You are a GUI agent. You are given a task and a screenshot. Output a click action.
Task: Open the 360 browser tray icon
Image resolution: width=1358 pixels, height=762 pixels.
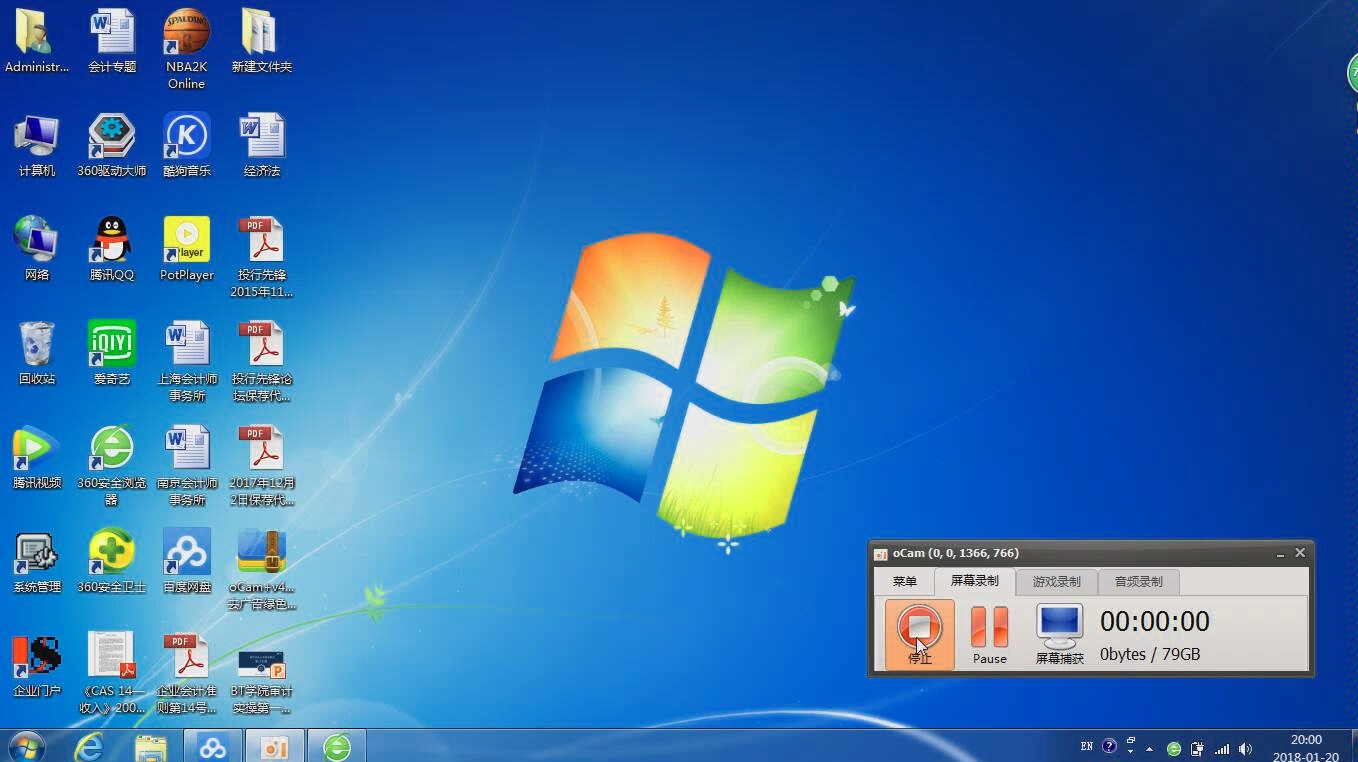pos(1174,748)
